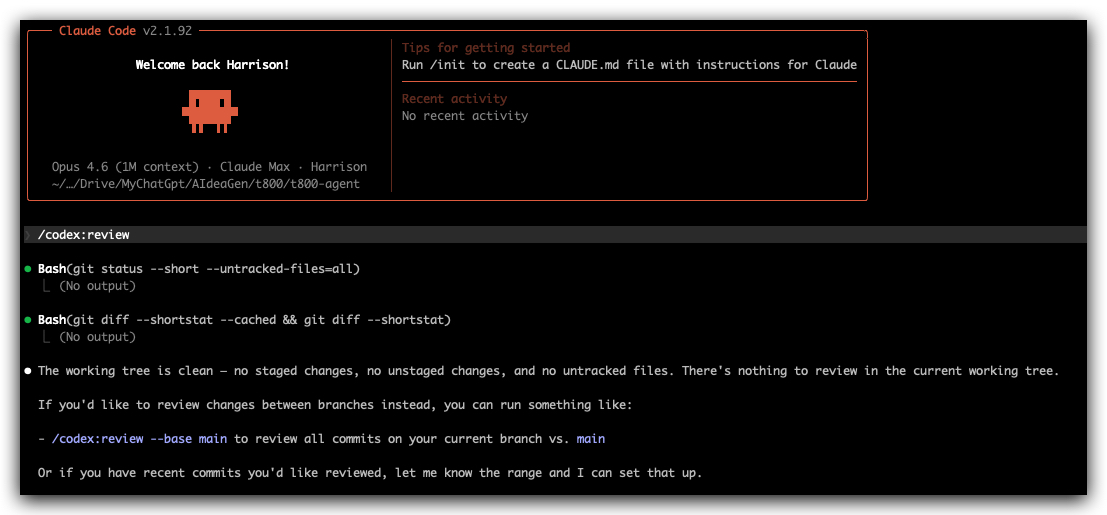Click the 'Run /init to create a CLAUDE.md' tip
The height and width of the screenshot is (515, 1107).
(x=629, y=65)
